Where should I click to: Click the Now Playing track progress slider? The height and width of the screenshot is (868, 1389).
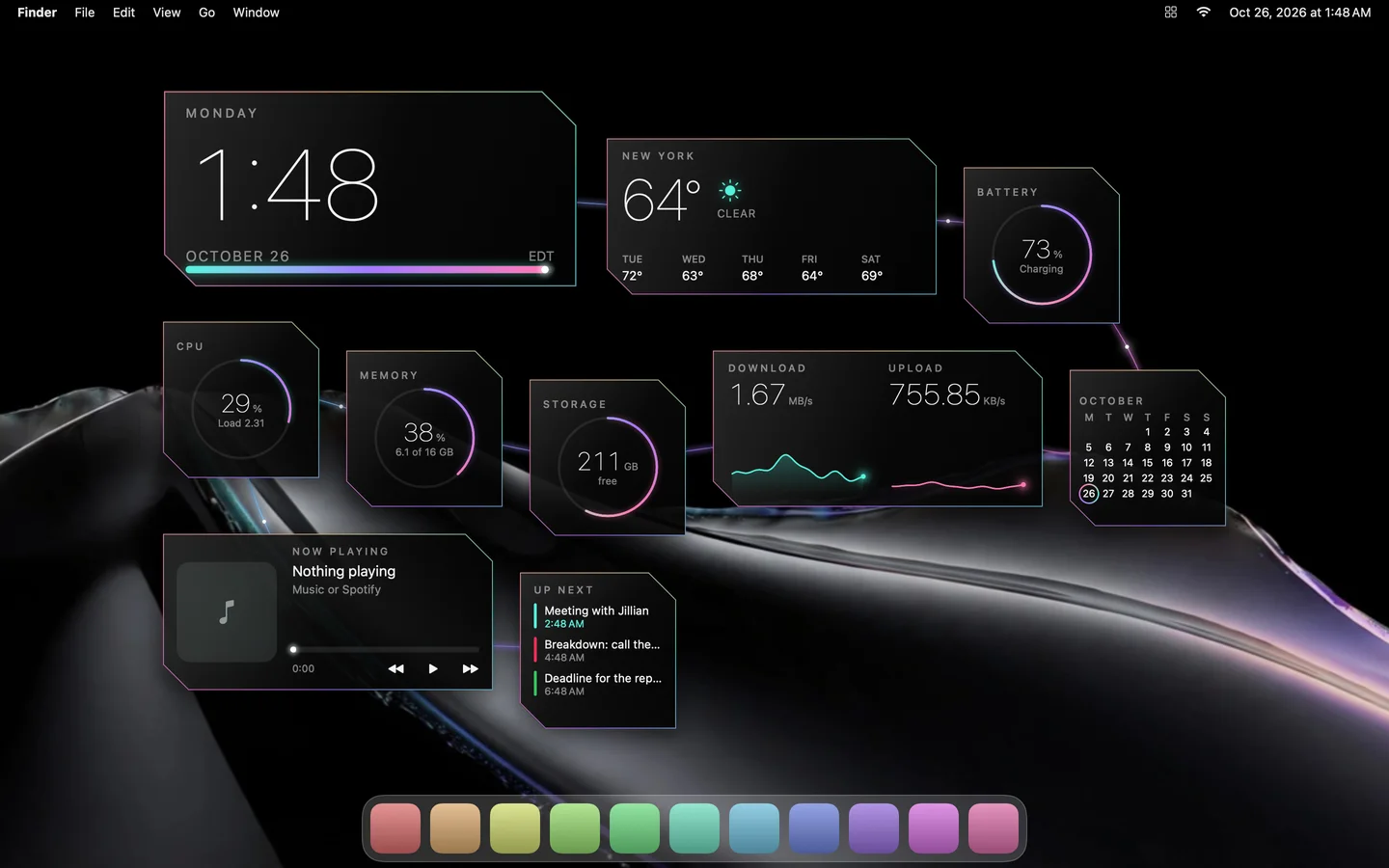click(x=386, y=649)
